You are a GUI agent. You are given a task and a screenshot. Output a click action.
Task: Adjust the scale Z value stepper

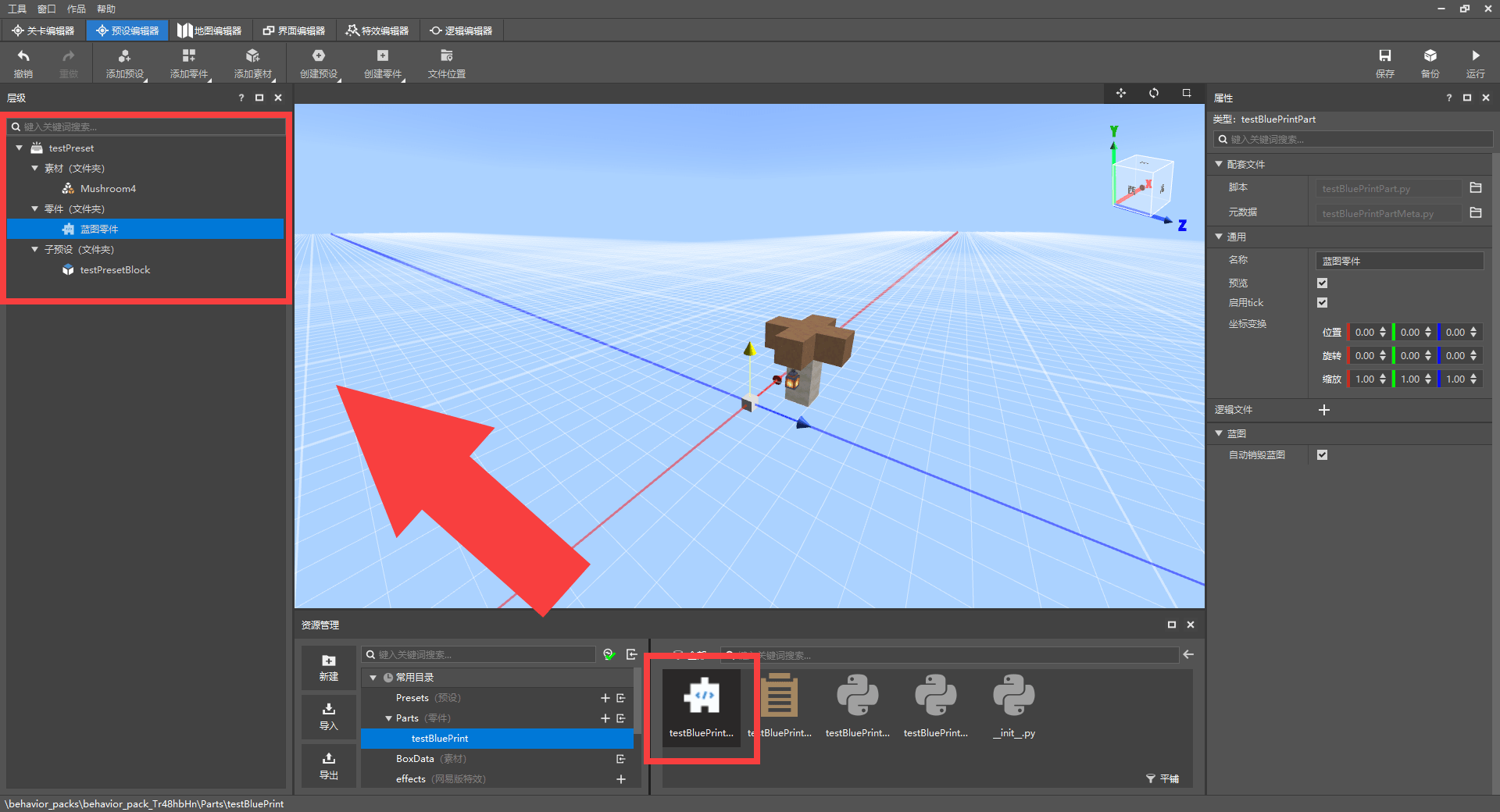tap(1473, 379)
